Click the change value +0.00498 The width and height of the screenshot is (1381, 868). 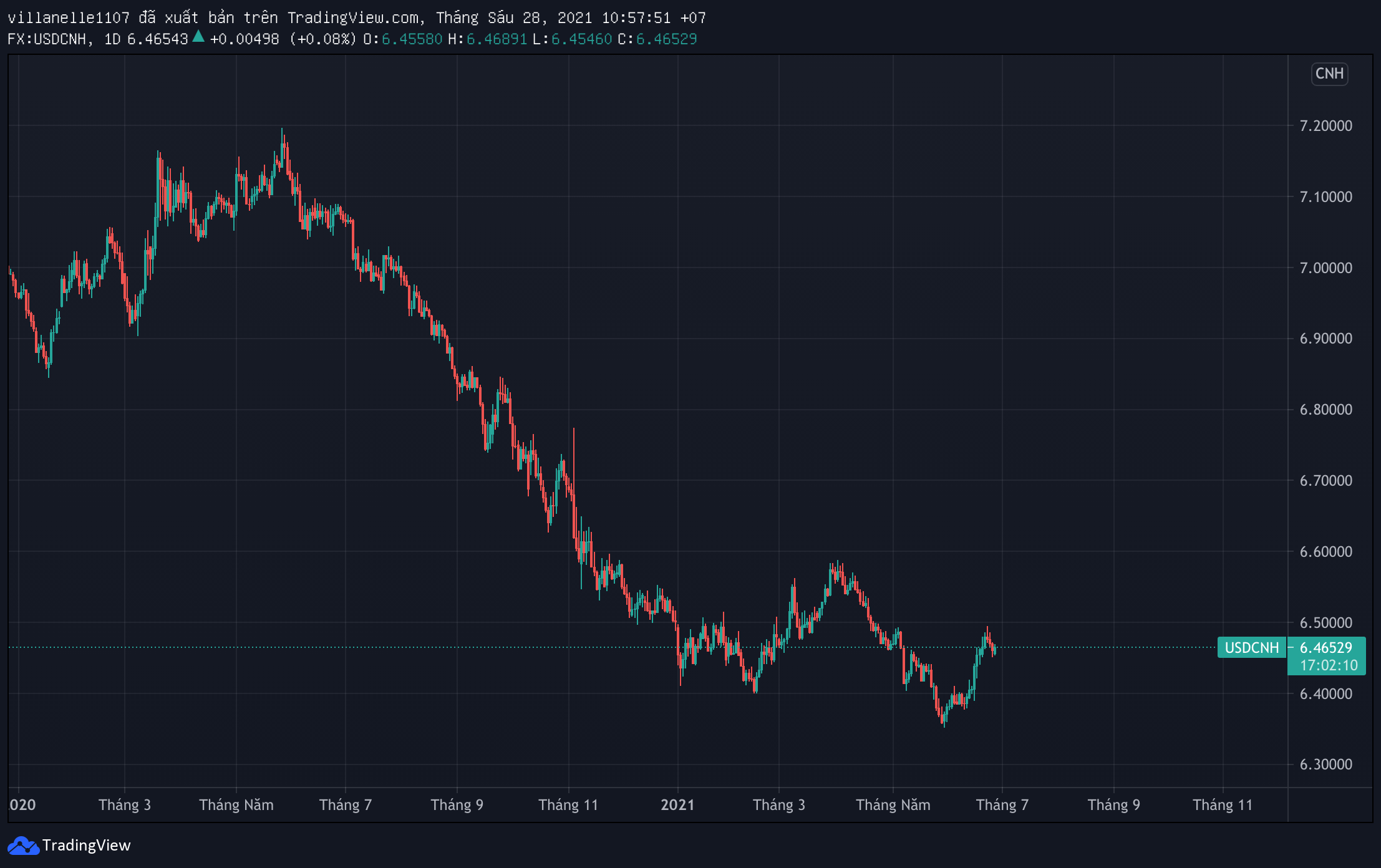pyautogui.click(x=245, y=39)
